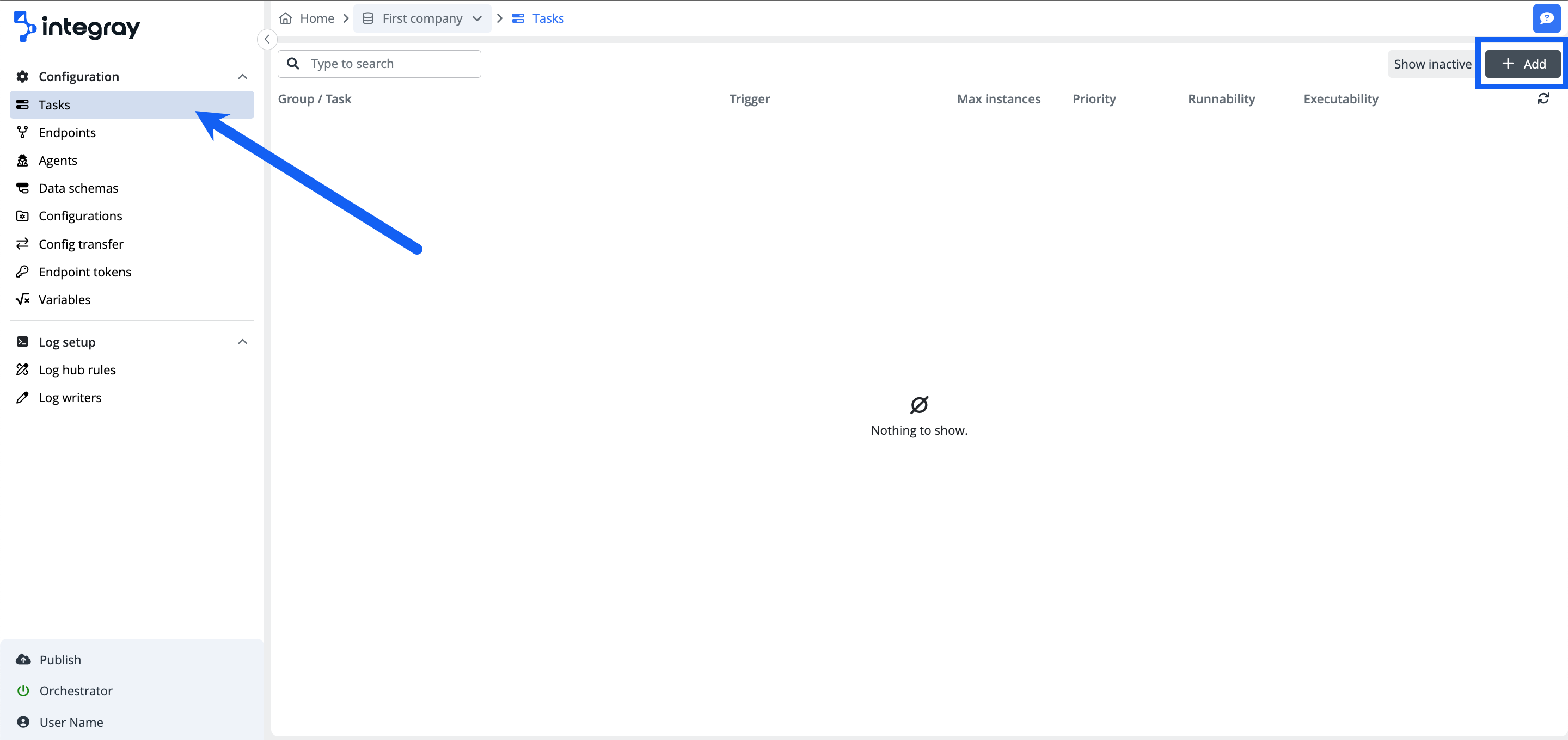Collapse the Log setup section
The image size is (1568, 740).
[x=242, y=341]
